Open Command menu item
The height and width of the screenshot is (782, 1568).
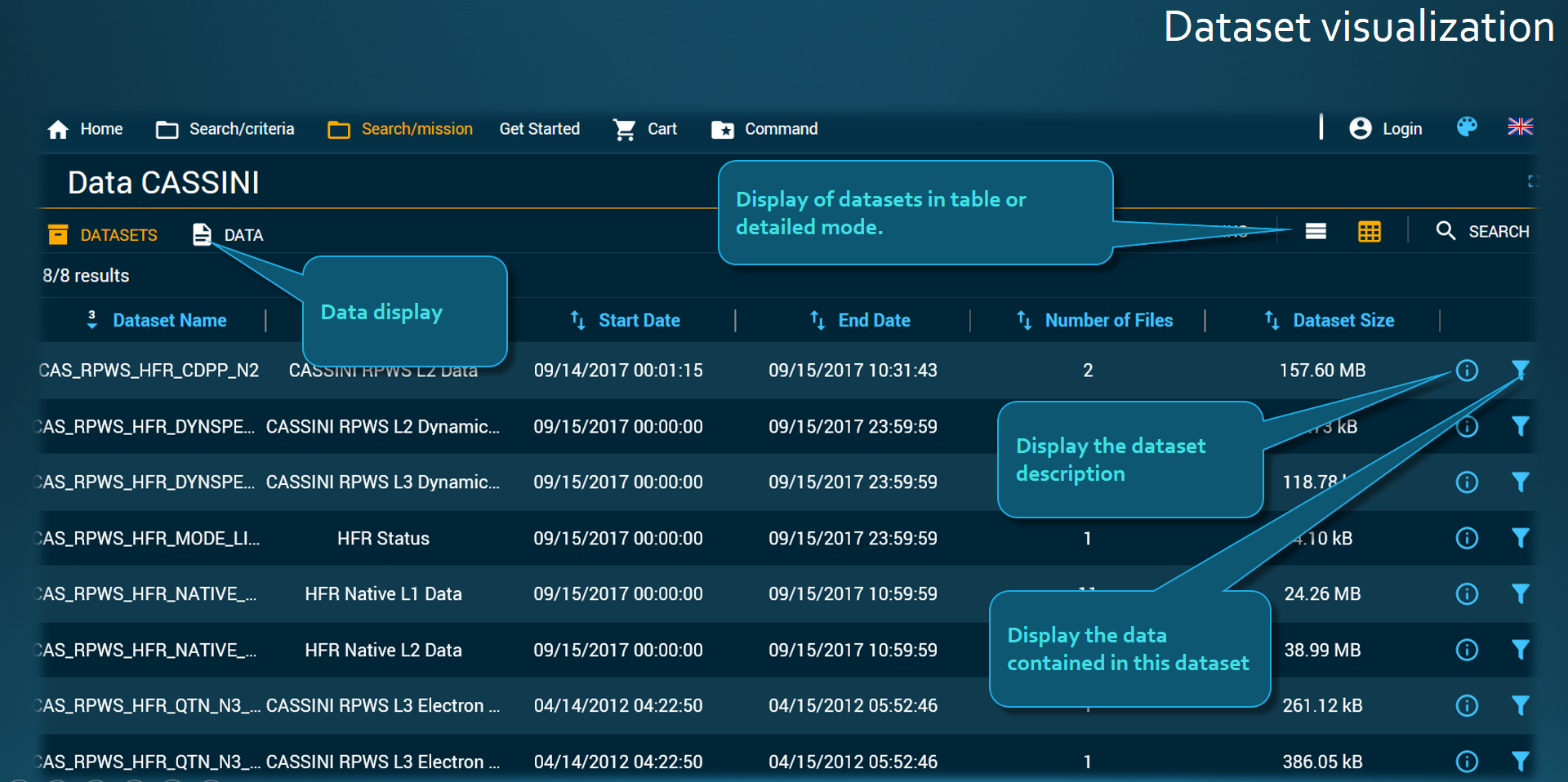[x=764, y=129]
